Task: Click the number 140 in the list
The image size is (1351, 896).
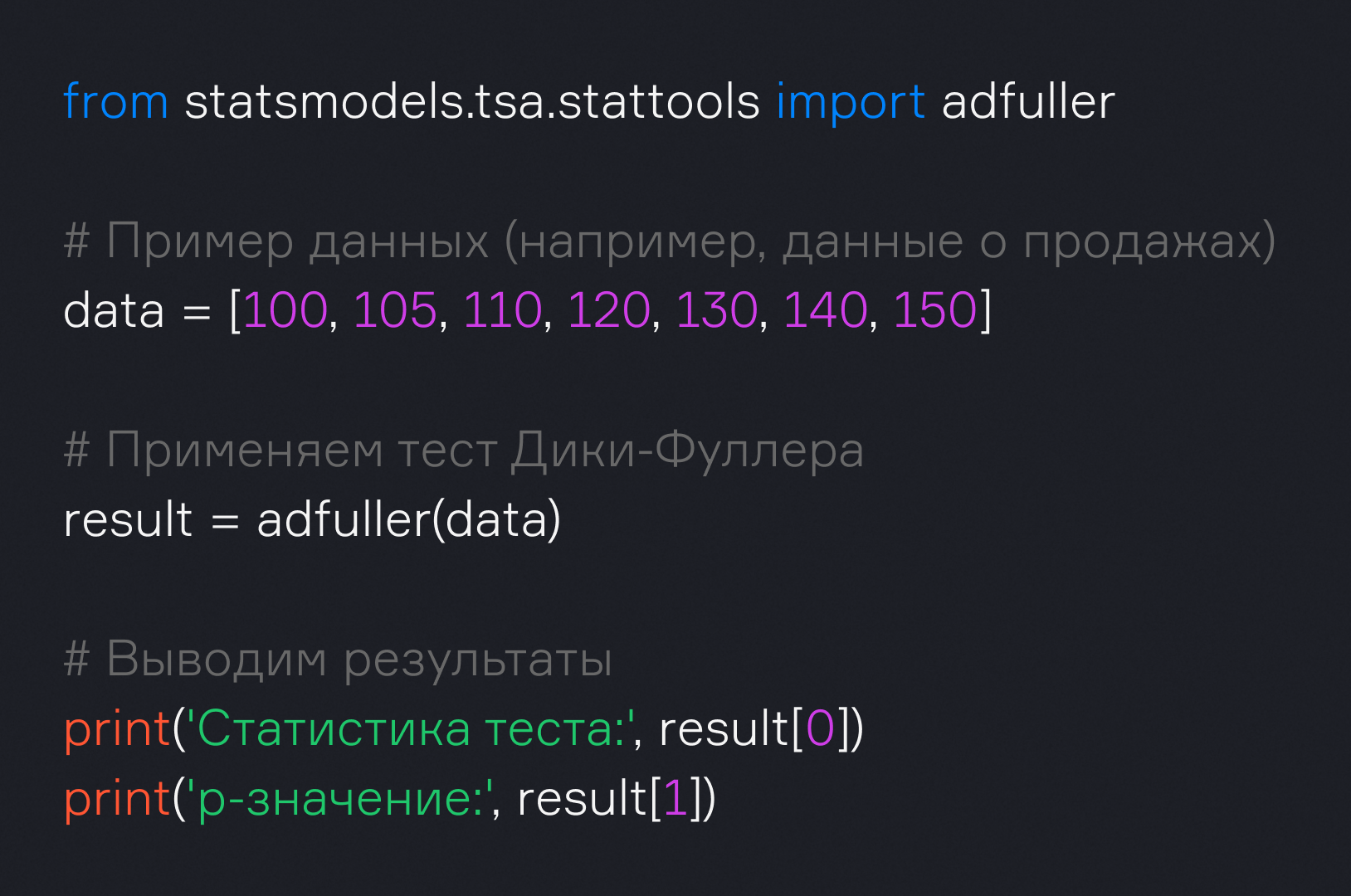Action: [x=825, y=311]
